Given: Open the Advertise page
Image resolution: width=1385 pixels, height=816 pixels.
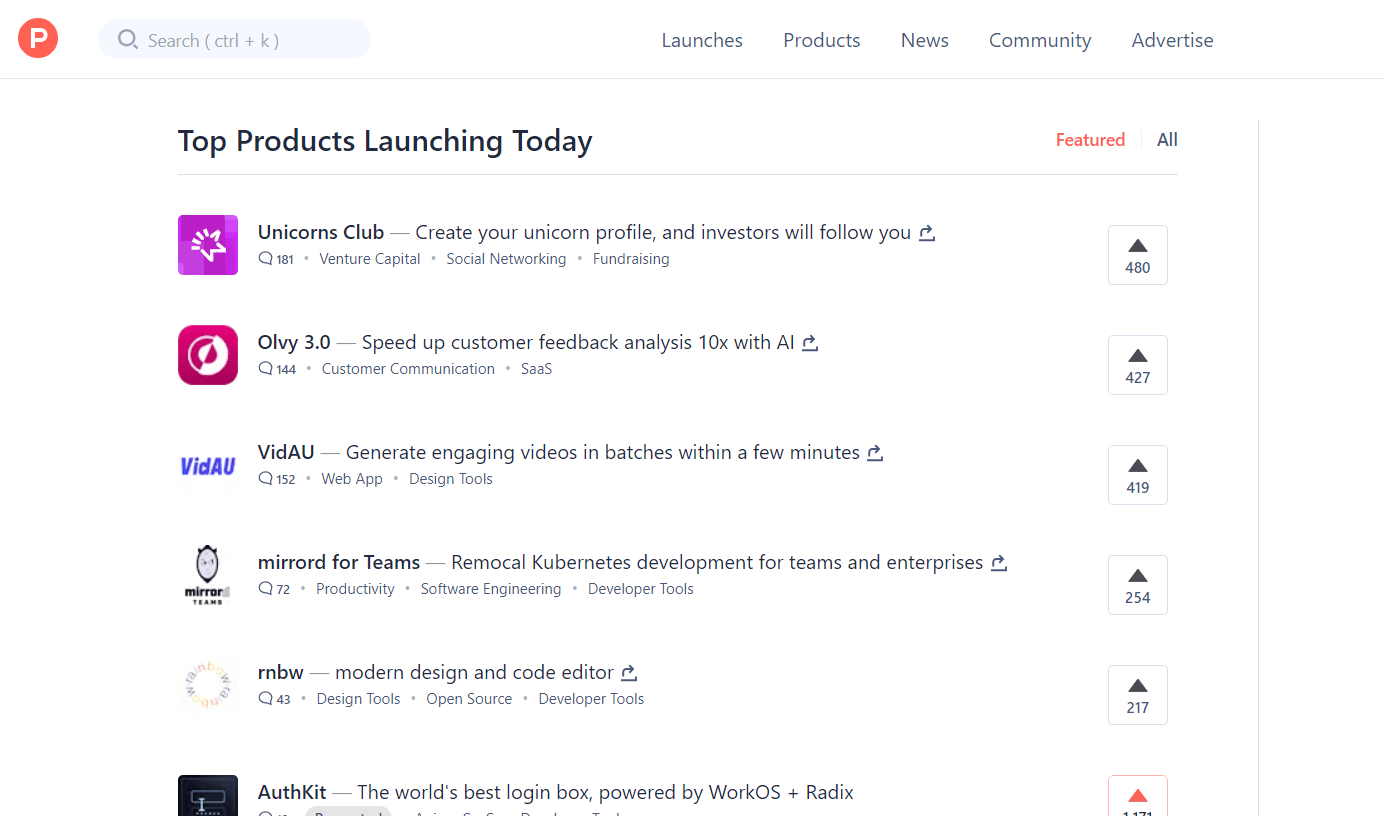Looking at the screenshot, I should tap(1173, 40).
